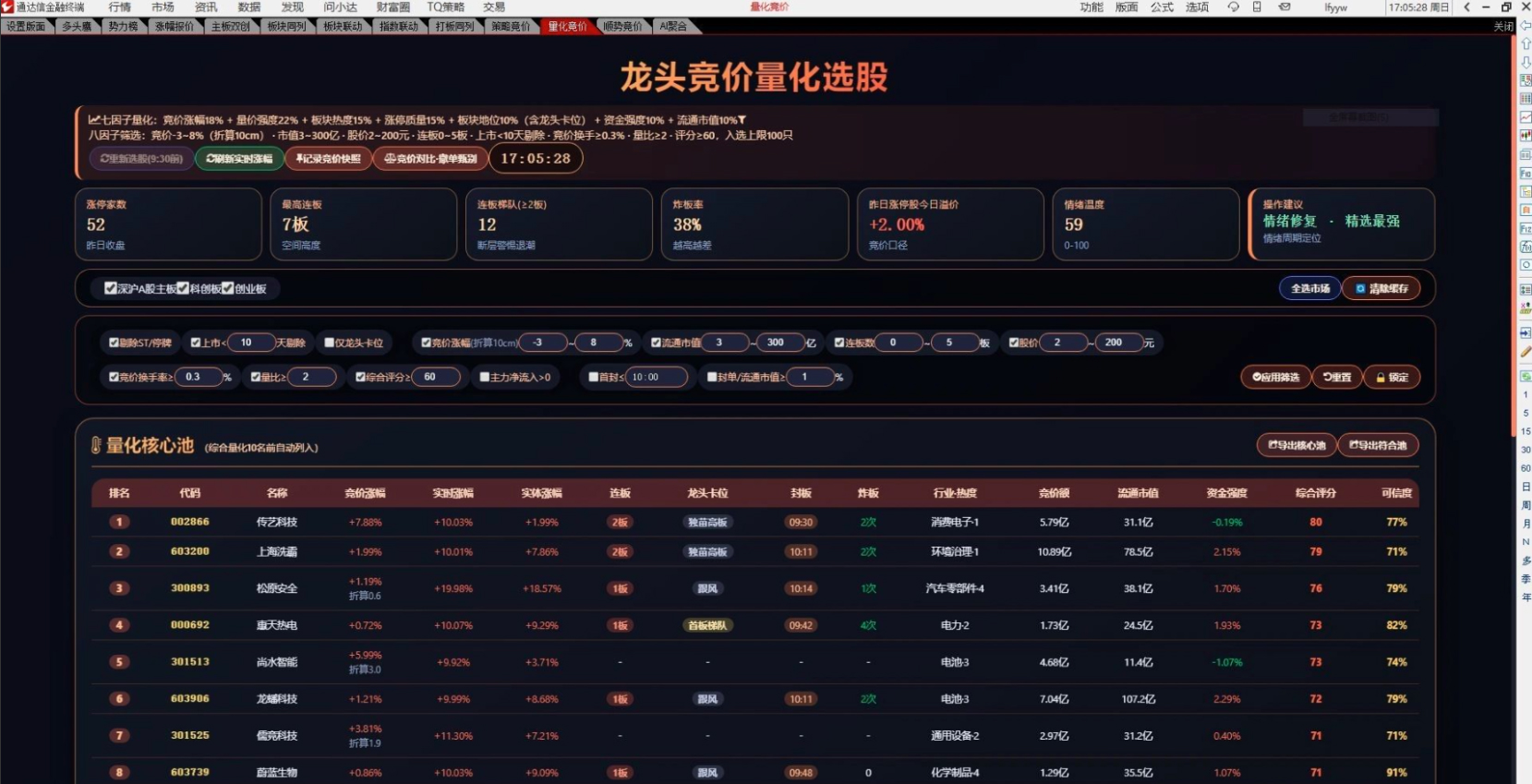Uncheck 剔除ST/停牌 filter

[x=114, y=343]
